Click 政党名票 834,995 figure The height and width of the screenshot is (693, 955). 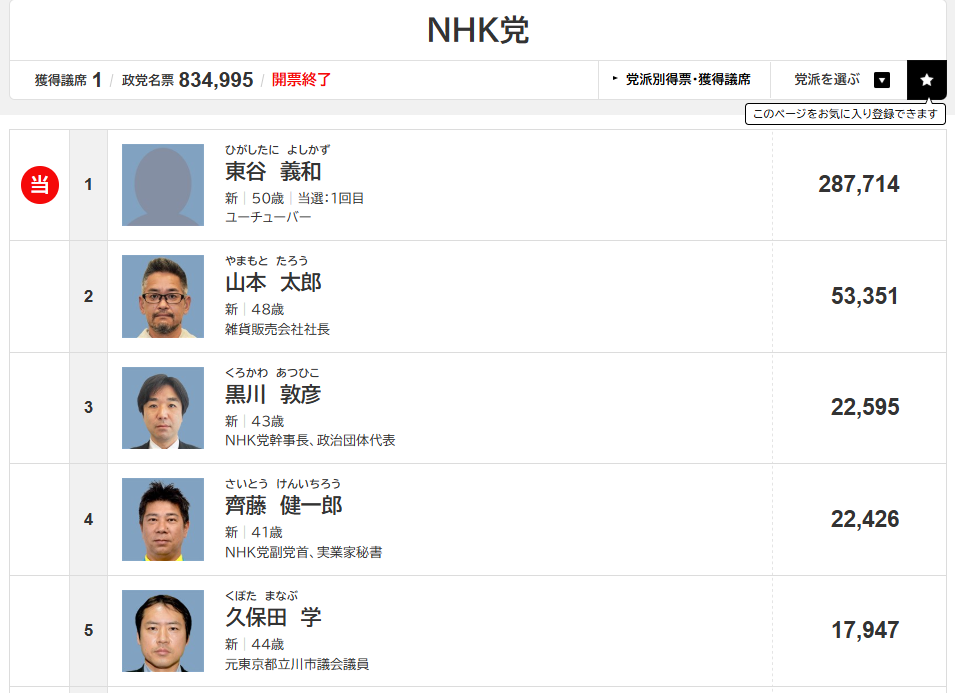tap(187, 80)
